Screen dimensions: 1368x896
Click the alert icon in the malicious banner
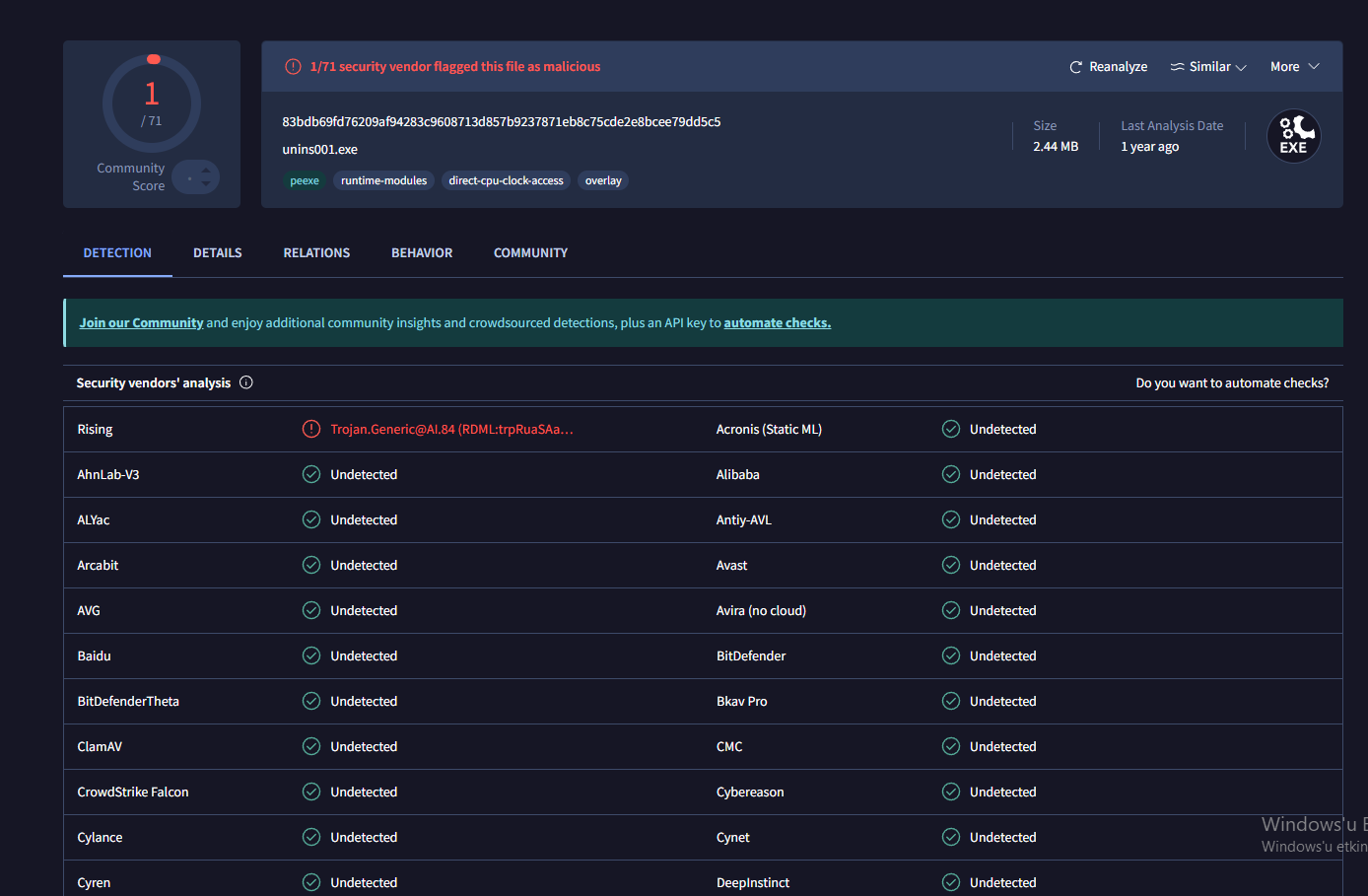point(293,67)
